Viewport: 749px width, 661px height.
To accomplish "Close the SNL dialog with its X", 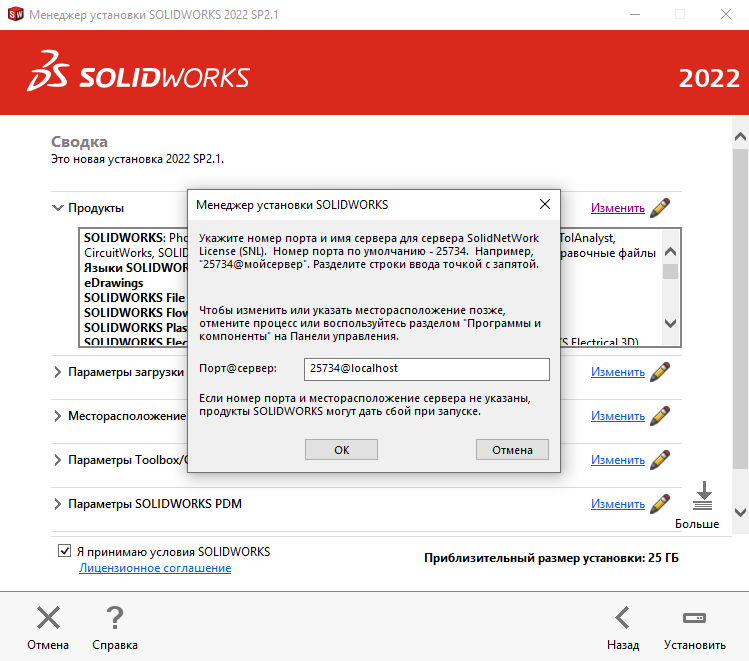I will (545, 204).
